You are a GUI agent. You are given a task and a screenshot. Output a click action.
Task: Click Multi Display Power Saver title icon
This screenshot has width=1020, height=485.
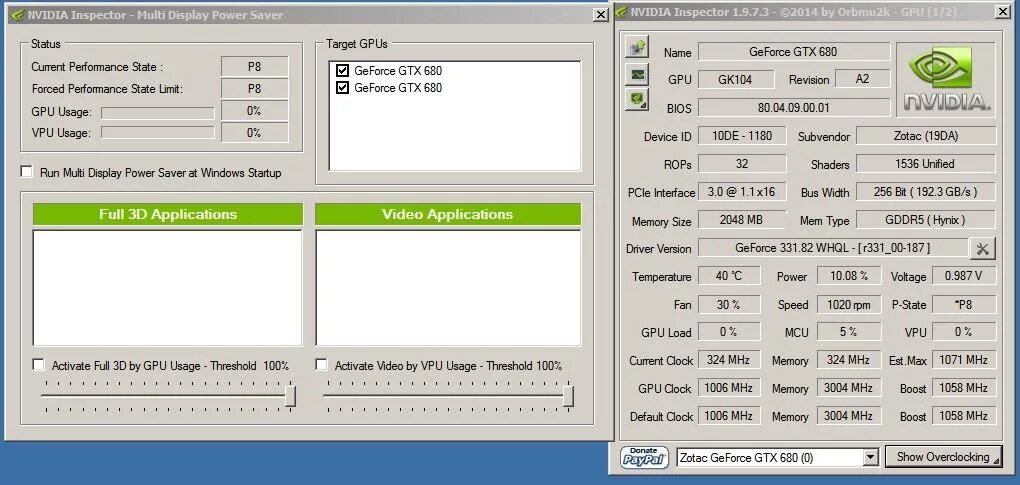click(18, 14)
